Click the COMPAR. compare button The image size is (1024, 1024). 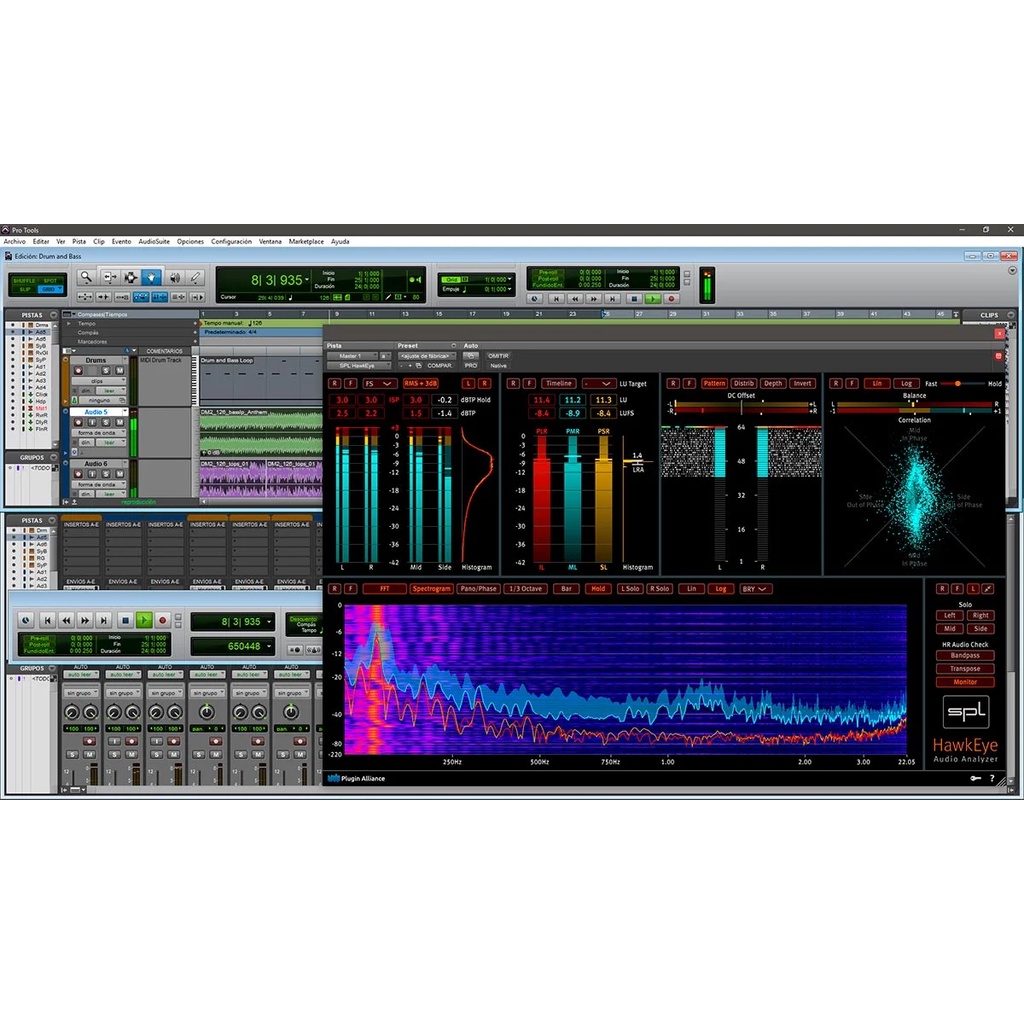coord(440,366)
